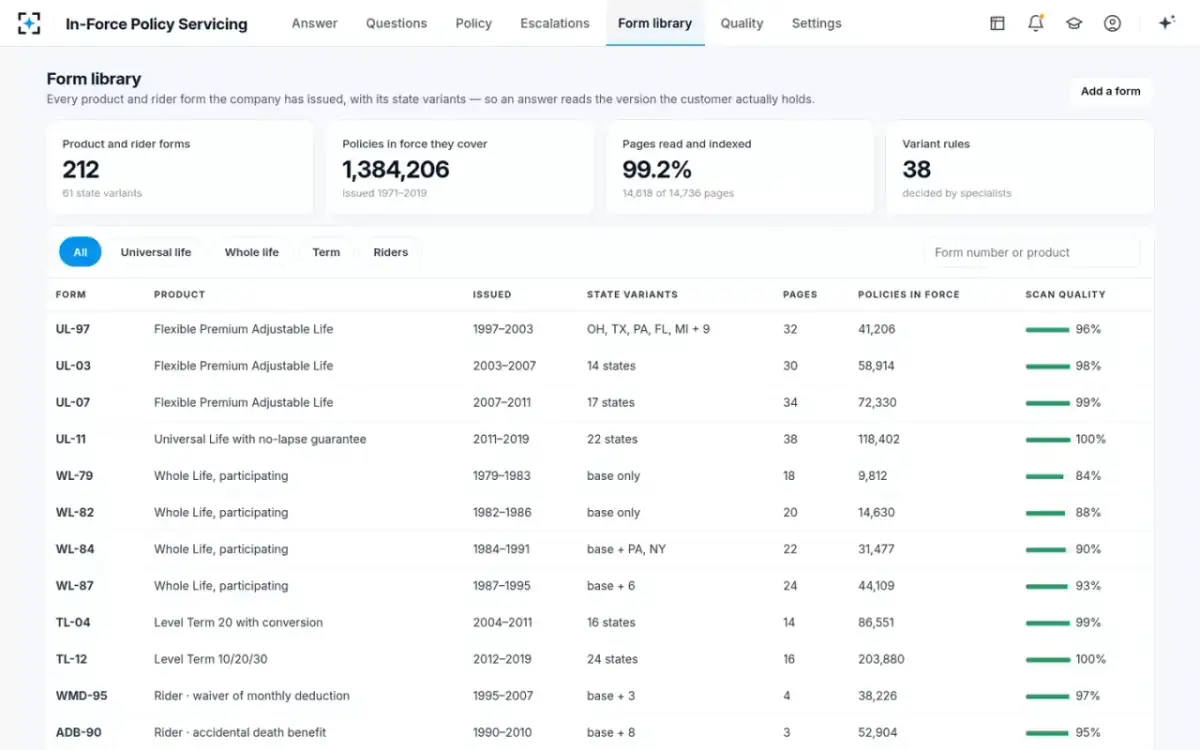
Task: Filter by Riders
Action: coord(390,252)
